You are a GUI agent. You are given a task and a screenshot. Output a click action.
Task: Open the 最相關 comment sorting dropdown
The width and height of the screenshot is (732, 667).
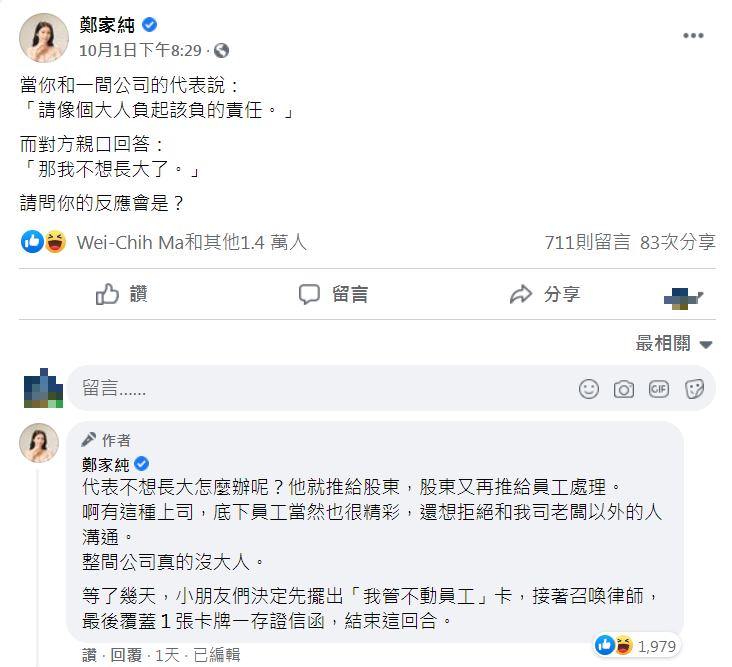(674, 344)
